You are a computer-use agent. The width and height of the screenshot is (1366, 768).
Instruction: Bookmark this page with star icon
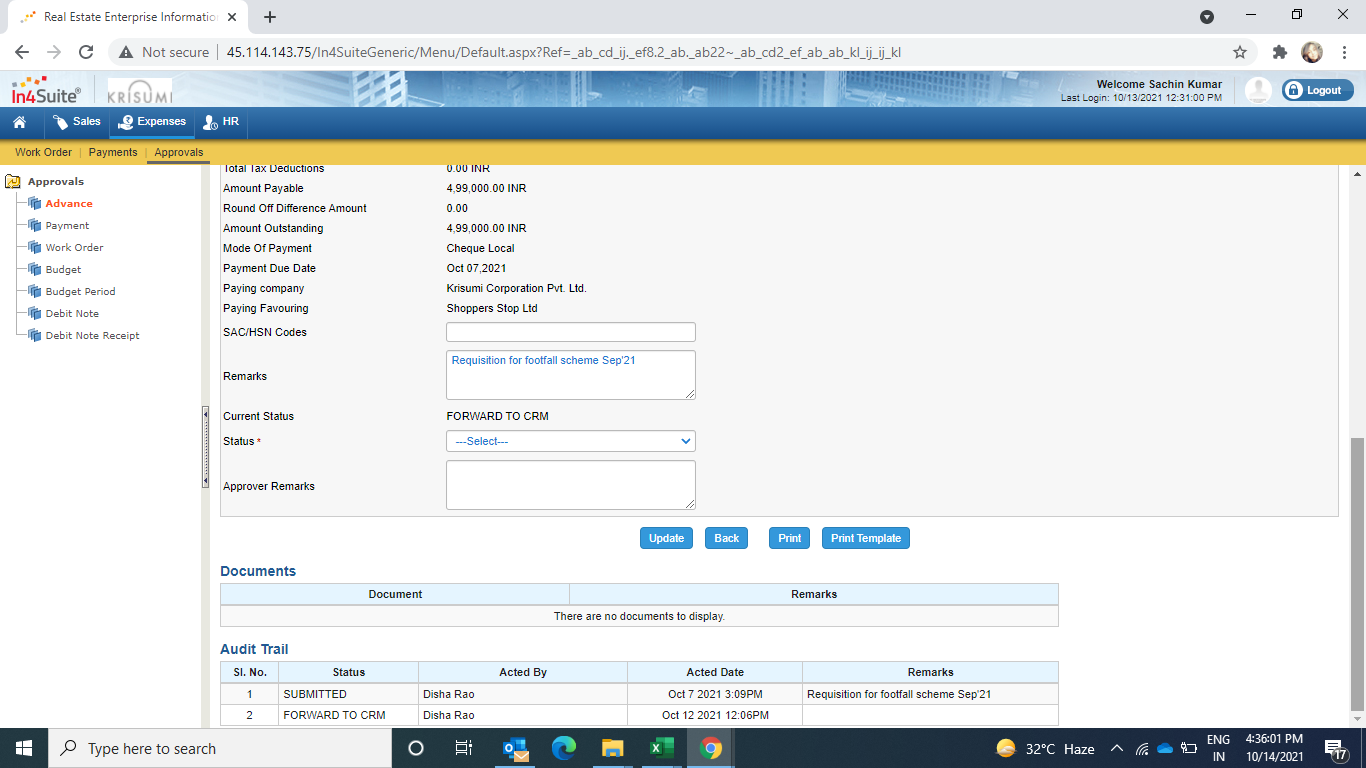pyautogui.click(x=1240, y=52)
